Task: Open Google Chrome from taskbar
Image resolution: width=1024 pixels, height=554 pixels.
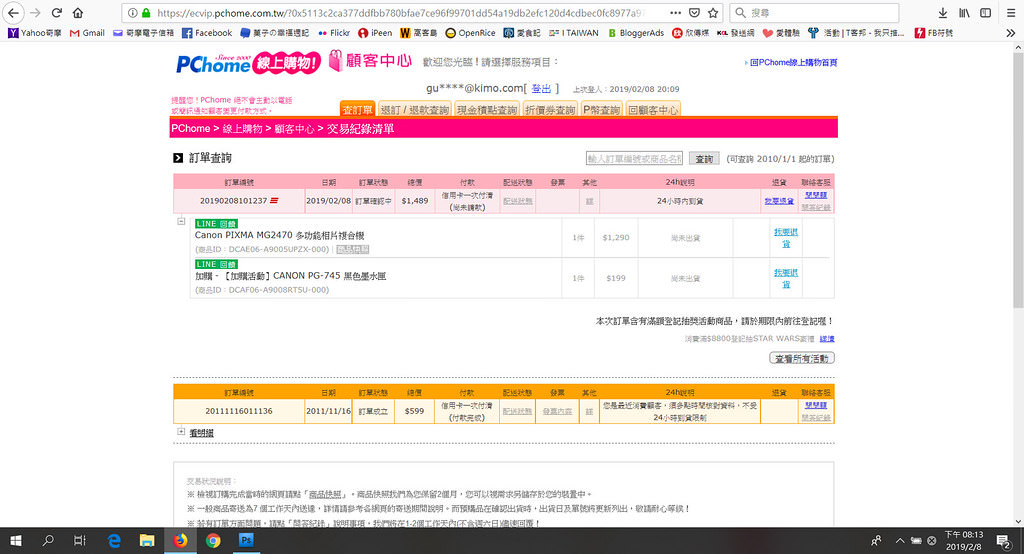Action: (x=213, y=540)
